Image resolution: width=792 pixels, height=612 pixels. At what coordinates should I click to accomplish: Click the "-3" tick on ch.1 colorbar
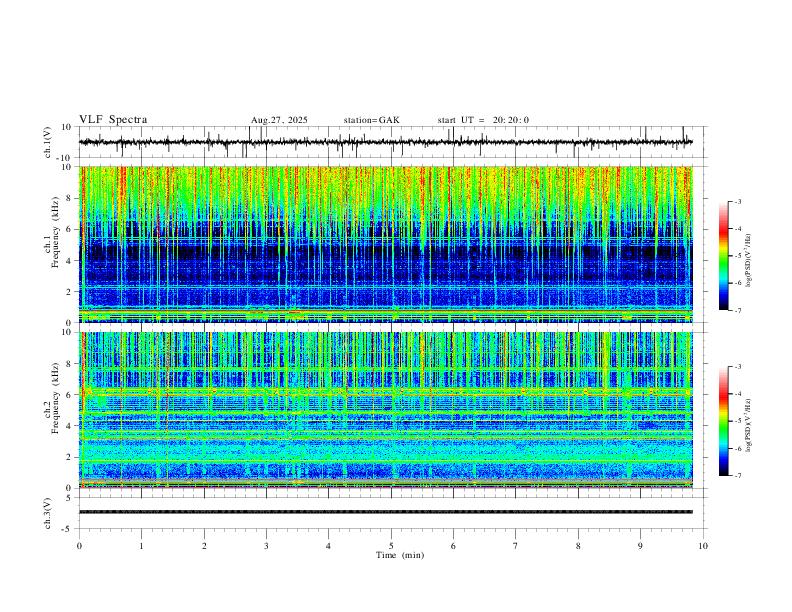(x=737, y=201)
